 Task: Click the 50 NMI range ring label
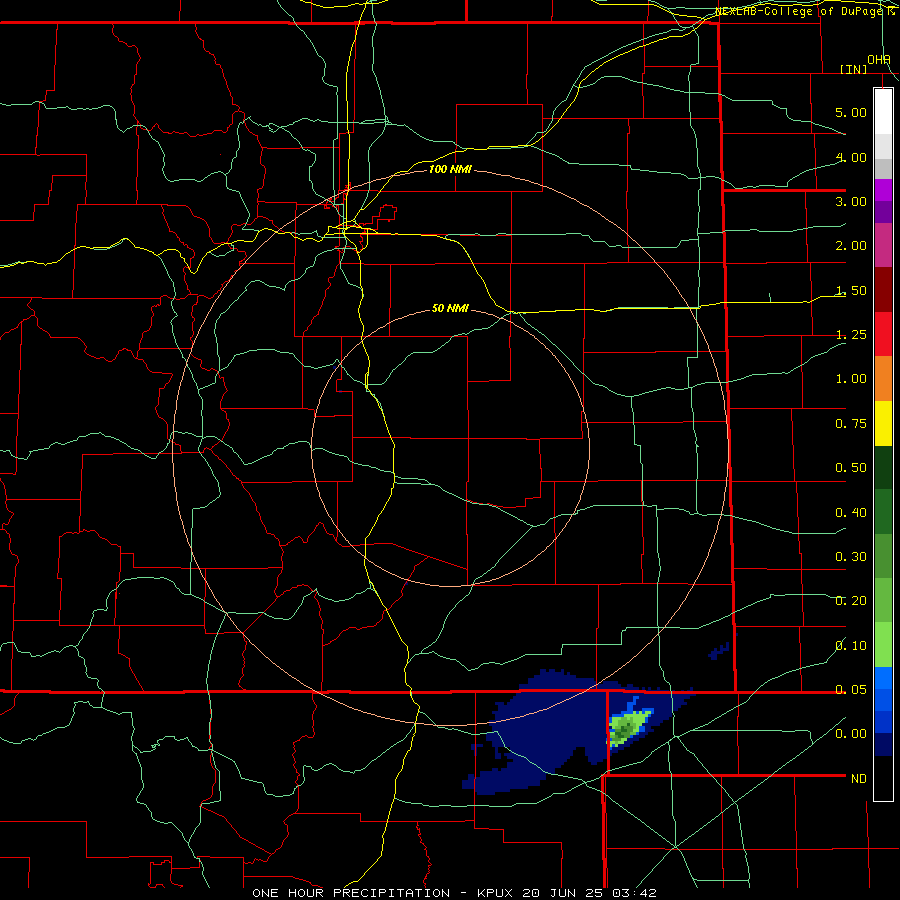tap(451, 308)
